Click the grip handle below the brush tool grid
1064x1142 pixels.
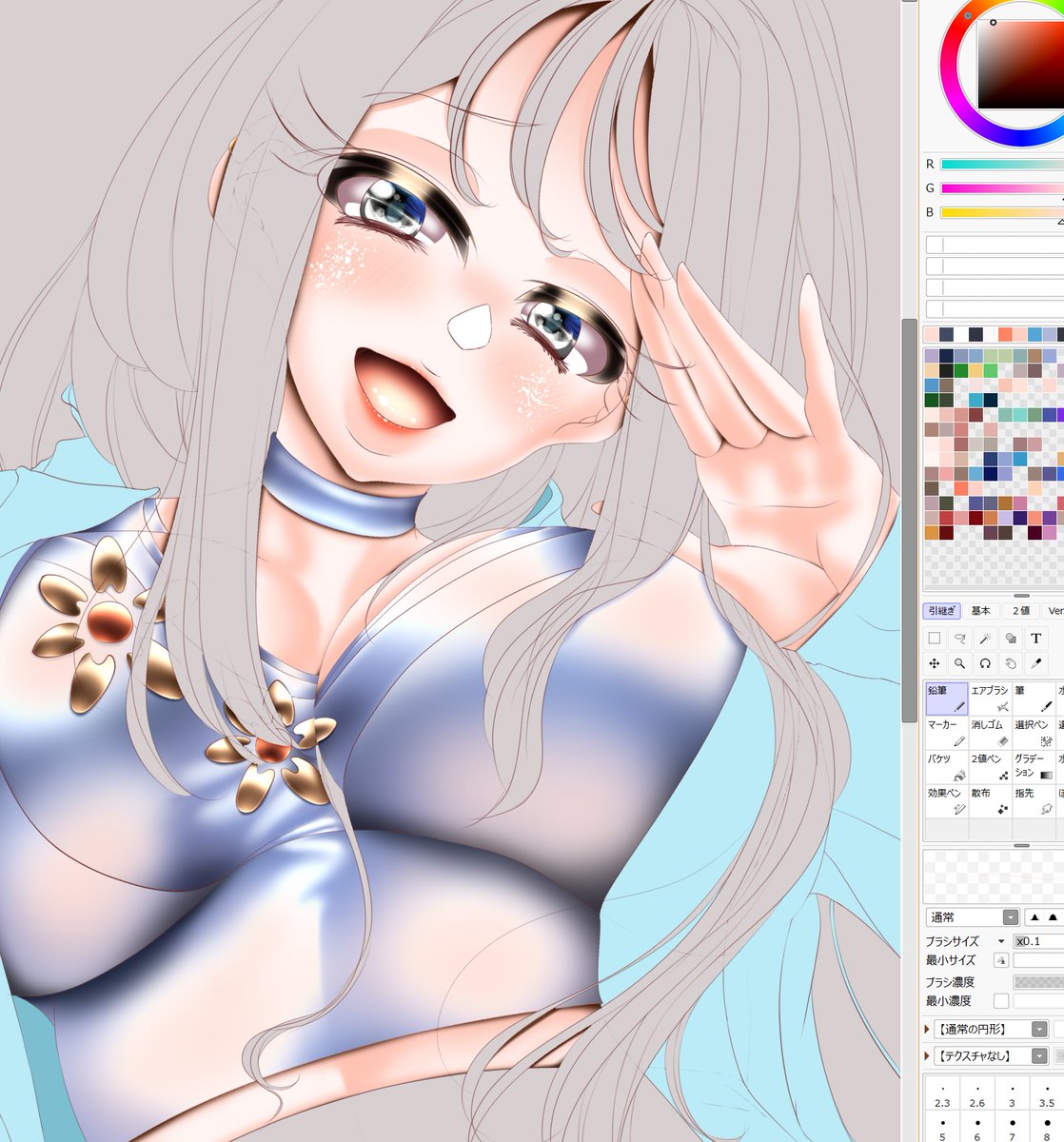1021,845
